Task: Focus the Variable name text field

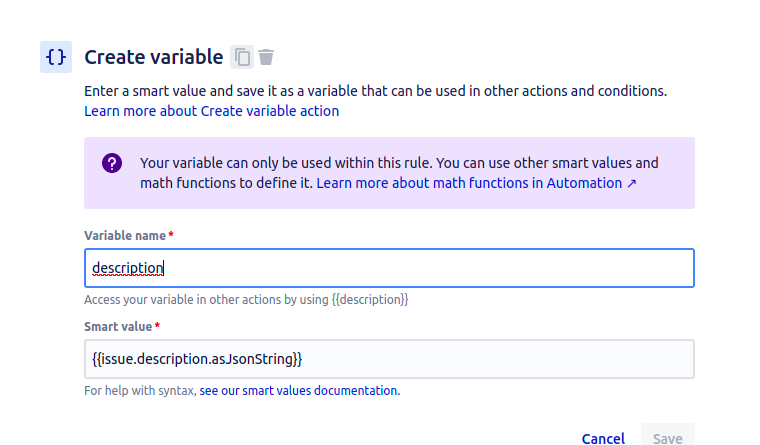Action: [x=389, y=268]
